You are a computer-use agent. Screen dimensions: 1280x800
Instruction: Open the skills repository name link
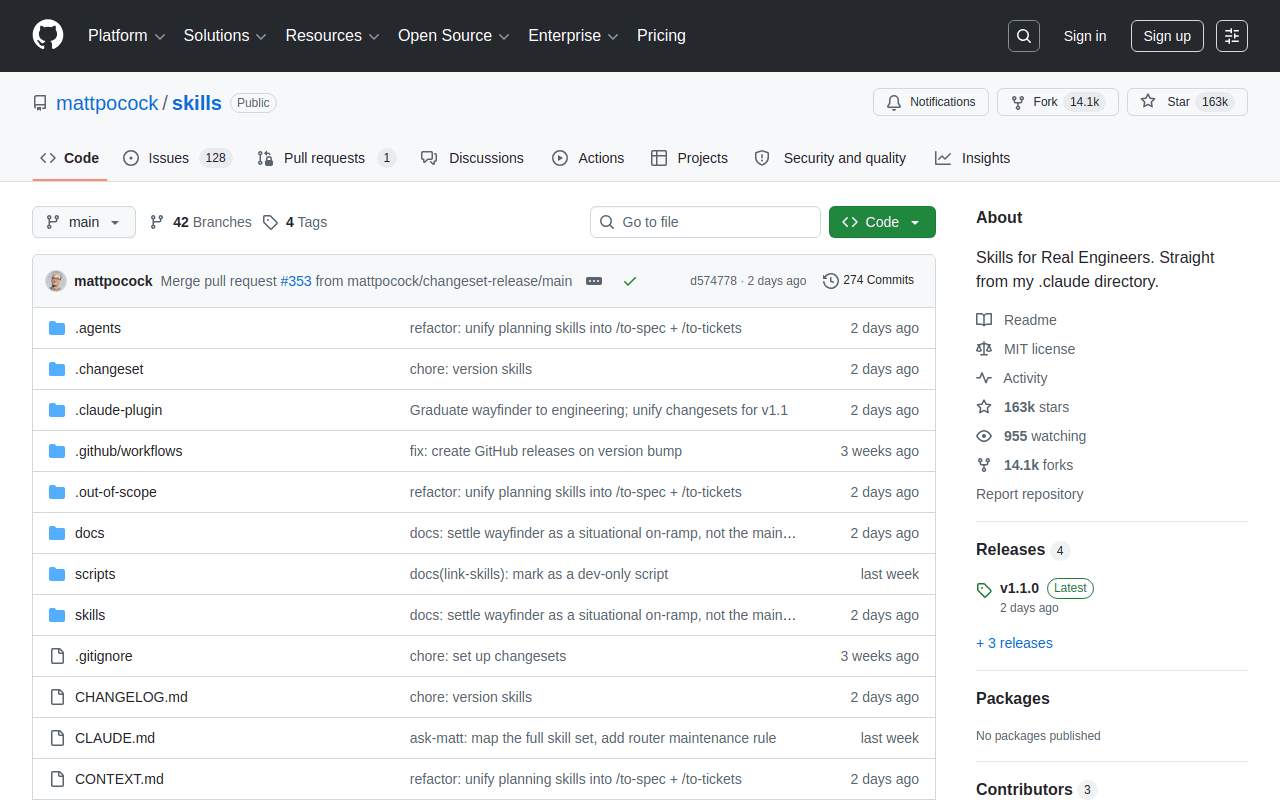coord(197,103)
